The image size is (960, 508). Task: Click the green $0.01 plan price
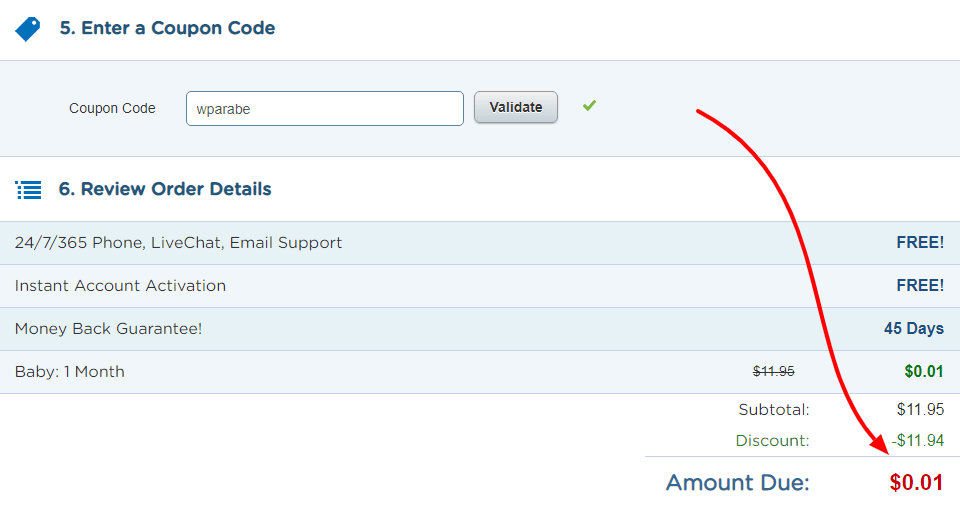coord(923,372)
